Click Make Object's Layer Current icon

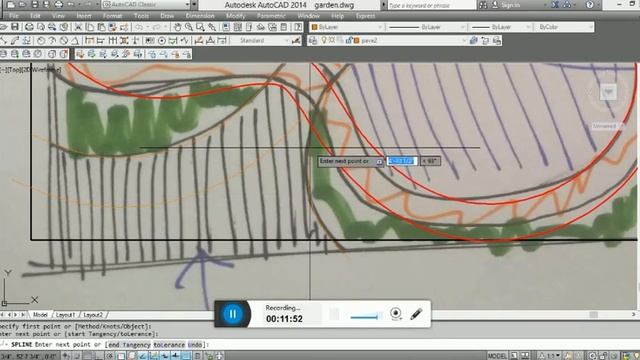tap(474, 40)
